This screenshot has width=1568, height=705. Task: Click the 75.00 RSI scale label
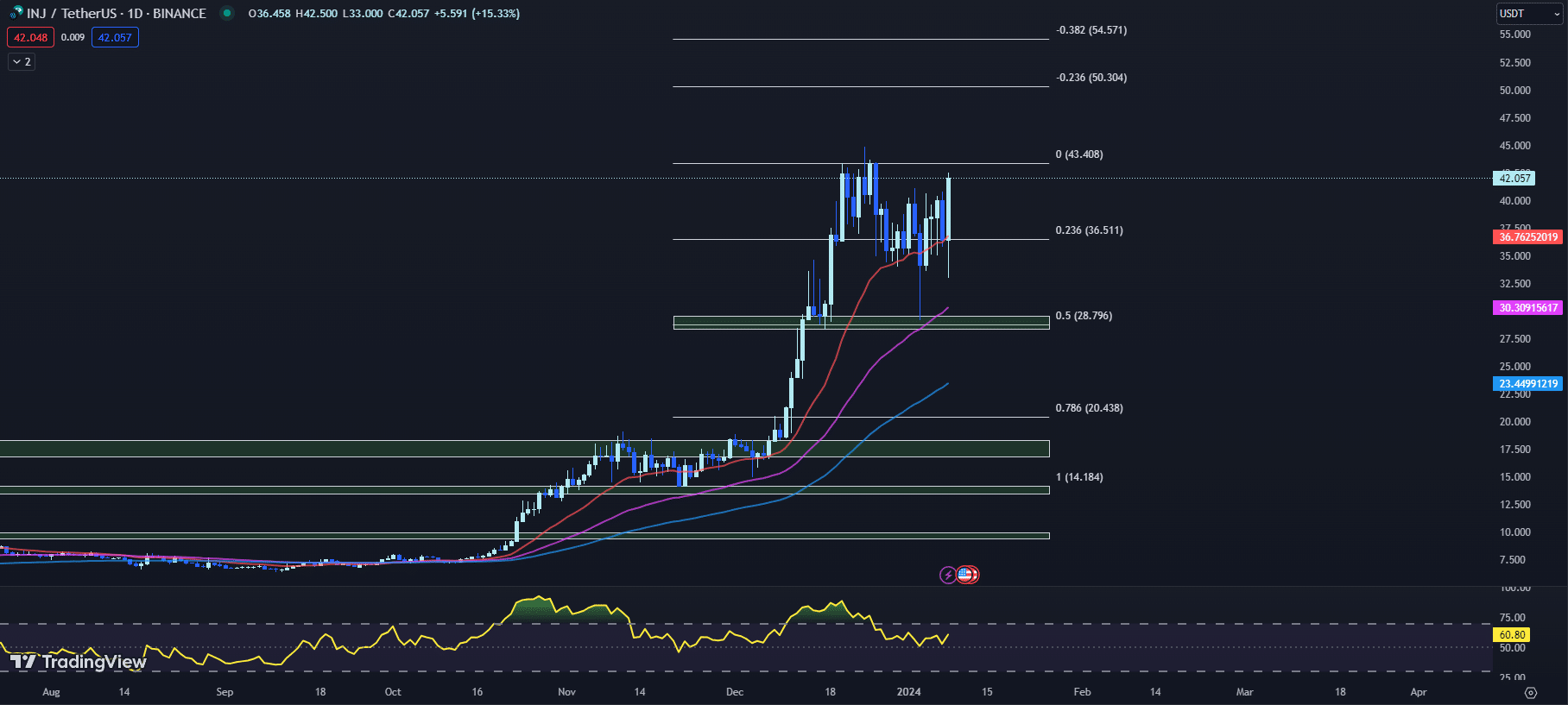1513,618
